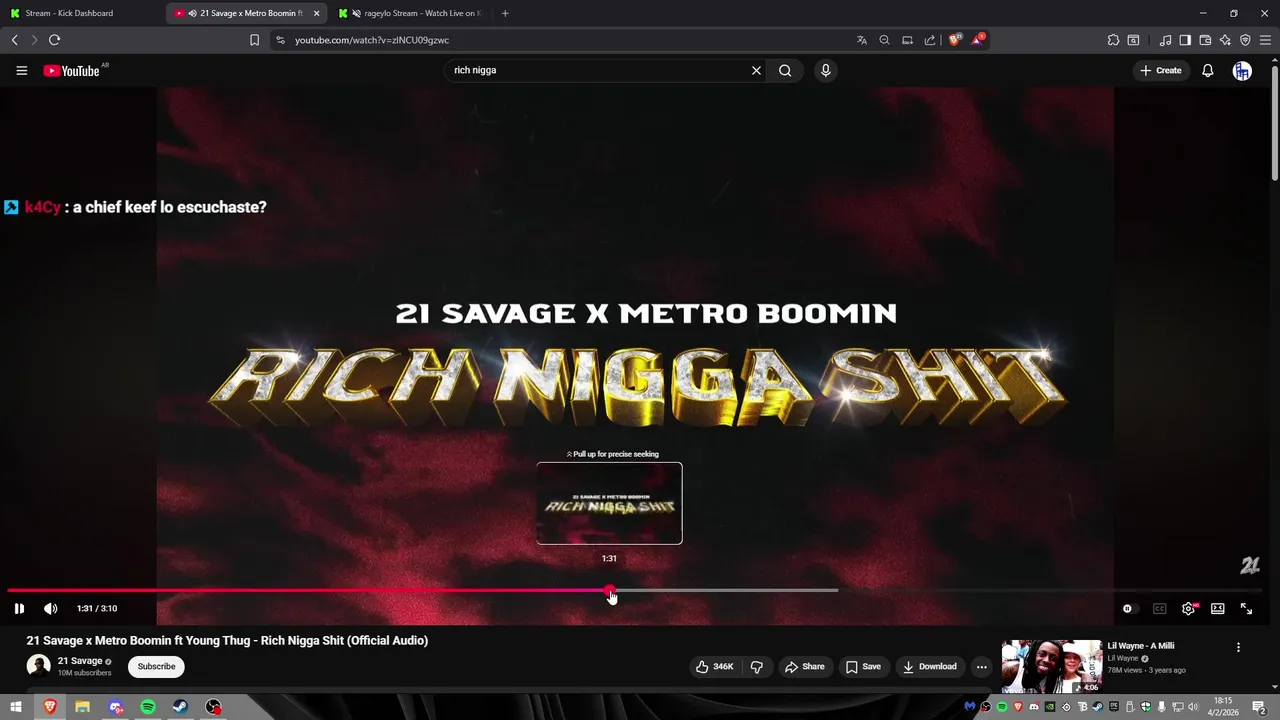Save the video to a playlist
1280x720 pixels.
863,667
